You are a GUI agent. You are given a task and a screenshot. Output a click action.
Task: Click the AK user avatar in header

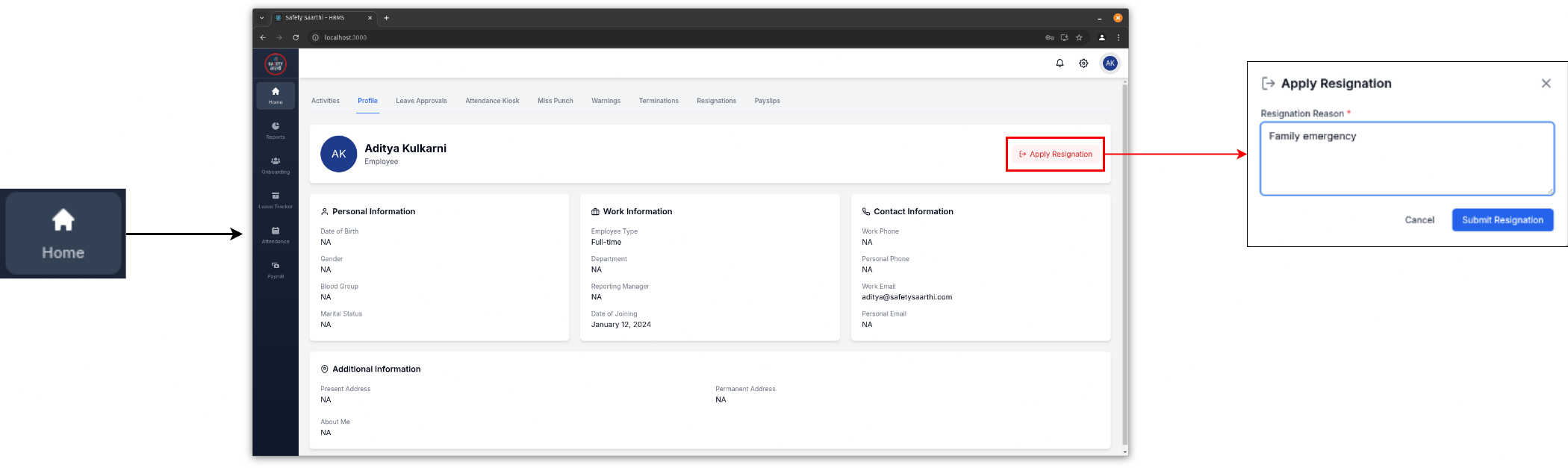1110,63
